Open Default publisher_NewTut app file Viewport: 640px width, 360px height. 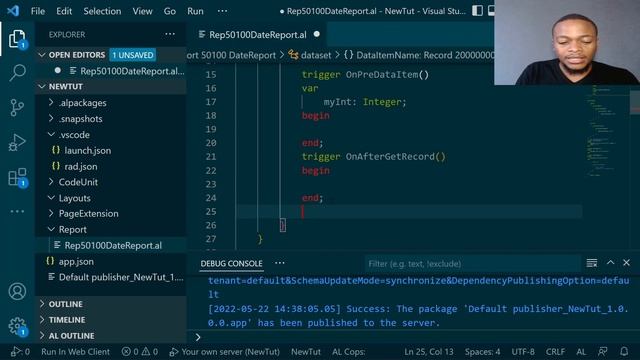[x=111, y=277]
